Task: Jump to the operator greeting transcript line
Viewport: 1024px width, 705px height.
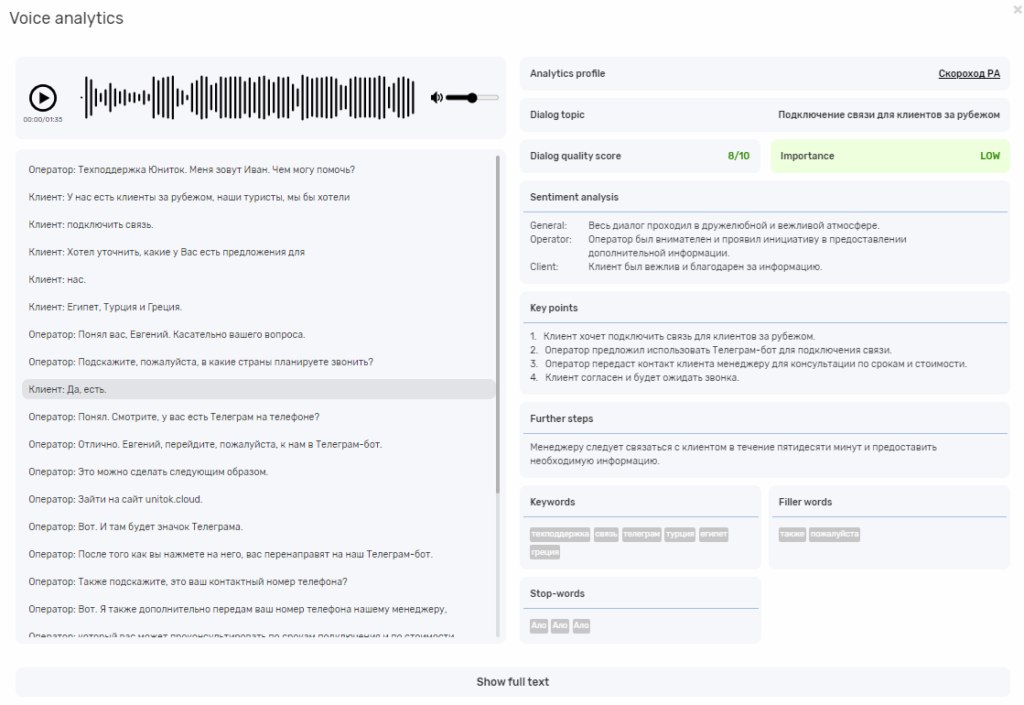Action: click(x=192, y=169)
